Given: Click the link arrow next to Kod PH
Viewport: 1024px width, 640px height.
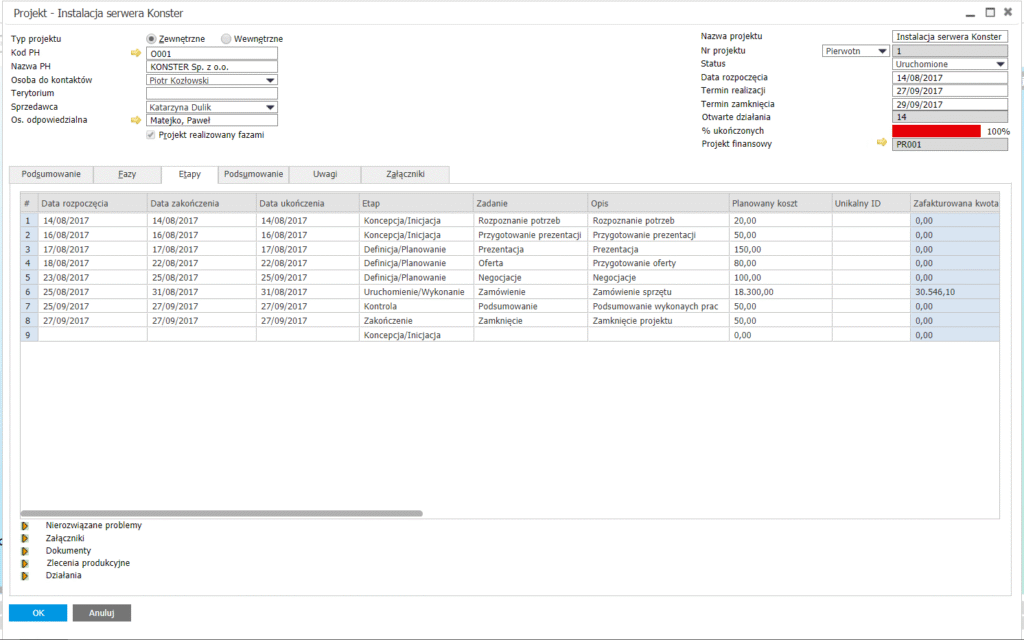Looking at the screenshot, I should 136,53.
